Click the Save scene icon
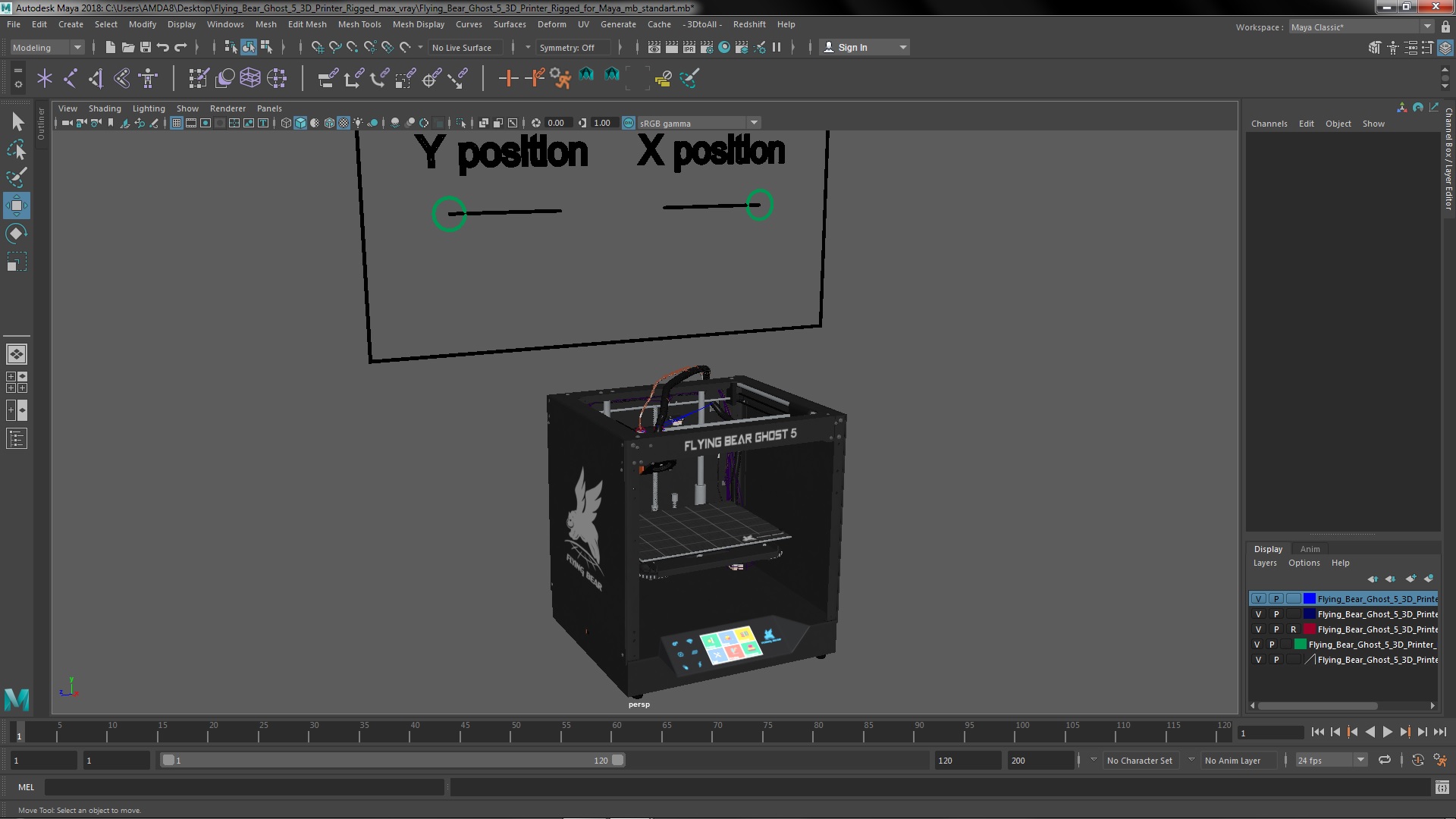 pyautogui.click(x=146, y=47)
